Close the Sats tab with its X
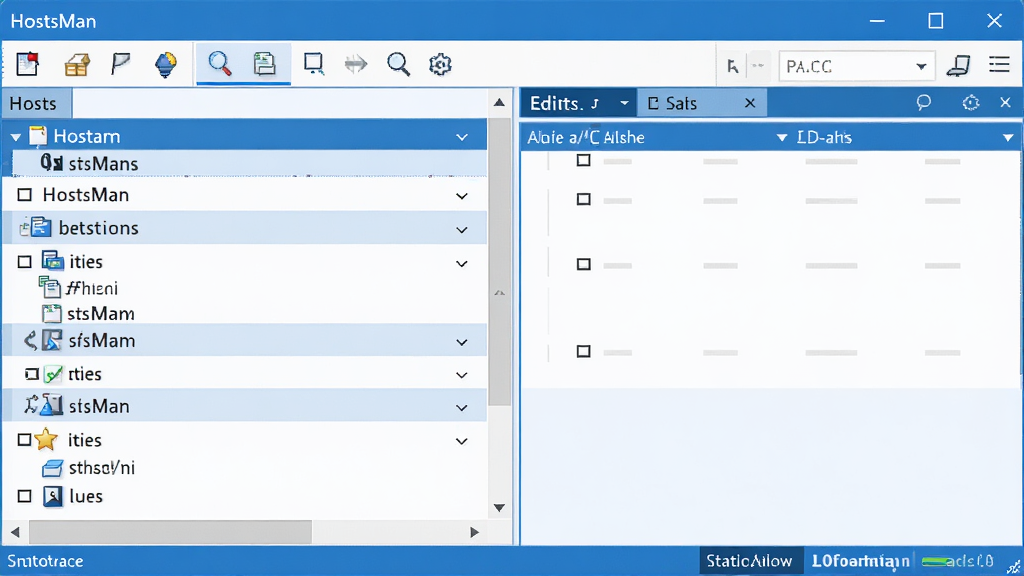The height and width of the screenshot is (576, 1024). click(750, 103)
